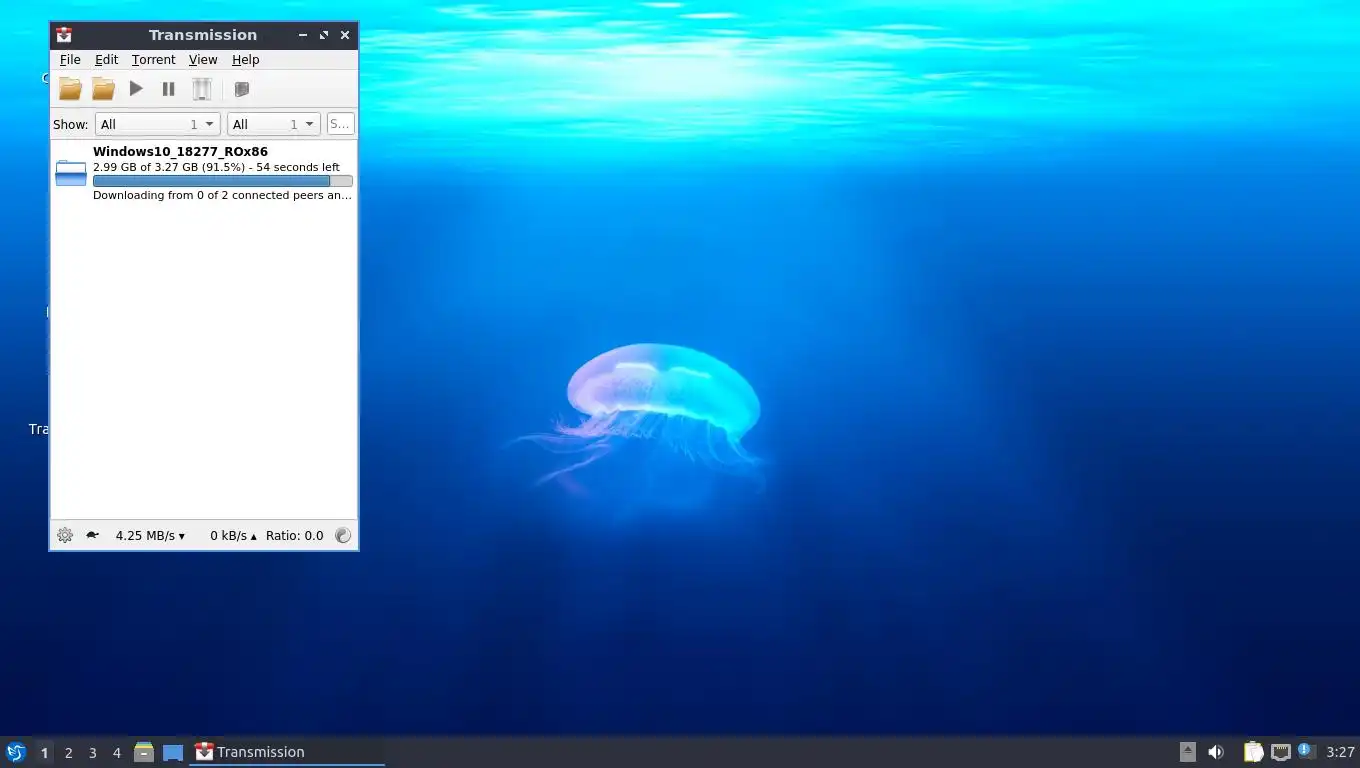Click the first folder icon in Transmission's toolbar

tap(70, 89)
